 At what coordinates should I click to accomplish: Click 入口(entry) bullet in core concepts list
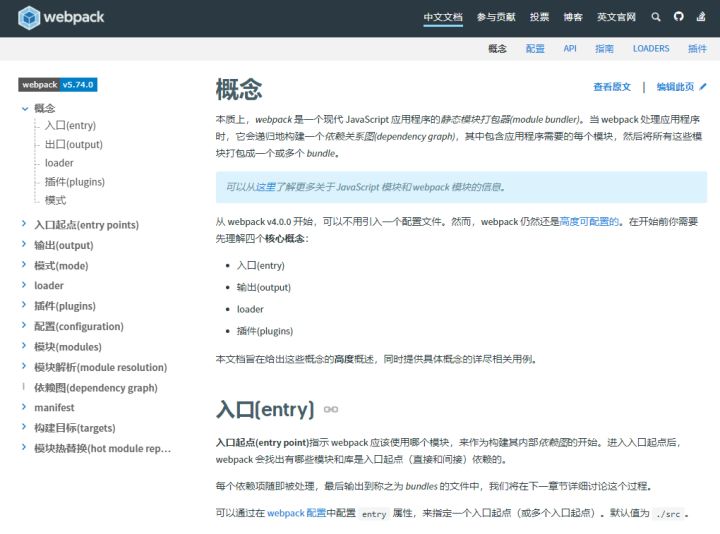point(260,265)
